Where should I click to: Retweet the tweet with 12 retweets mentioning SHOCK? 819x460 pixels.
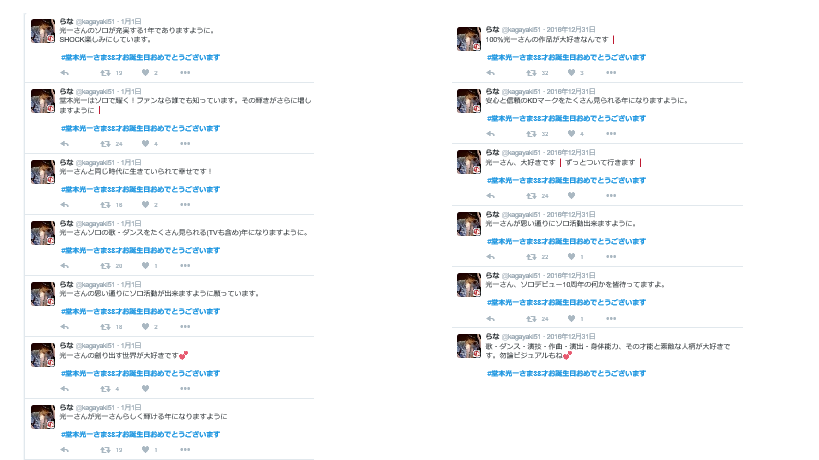105,73
